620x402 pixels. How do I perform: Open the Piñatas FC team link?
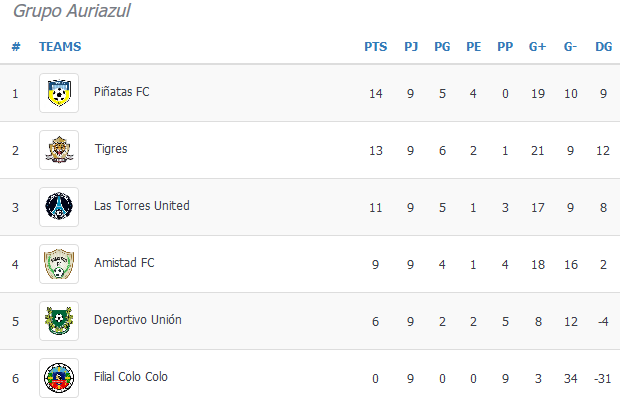tap(121, 92)
